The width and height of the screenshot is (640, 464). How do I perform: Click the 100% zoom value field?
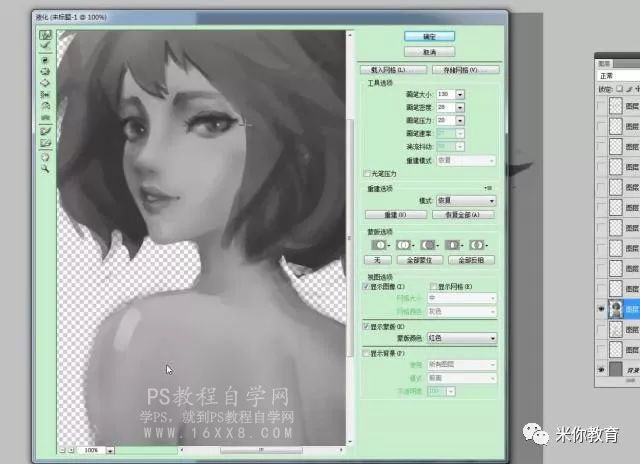91,451
